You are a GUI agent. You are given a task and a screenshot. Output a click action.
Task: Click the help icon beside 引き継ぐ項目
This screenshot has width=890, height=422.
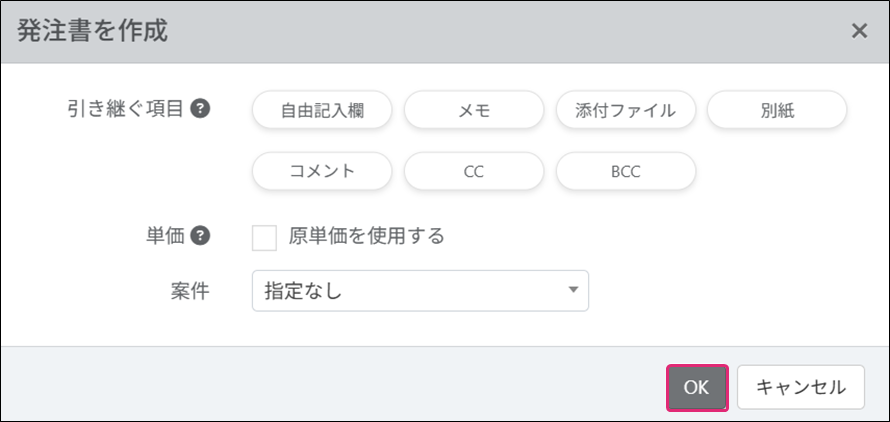tap(200, 109)
